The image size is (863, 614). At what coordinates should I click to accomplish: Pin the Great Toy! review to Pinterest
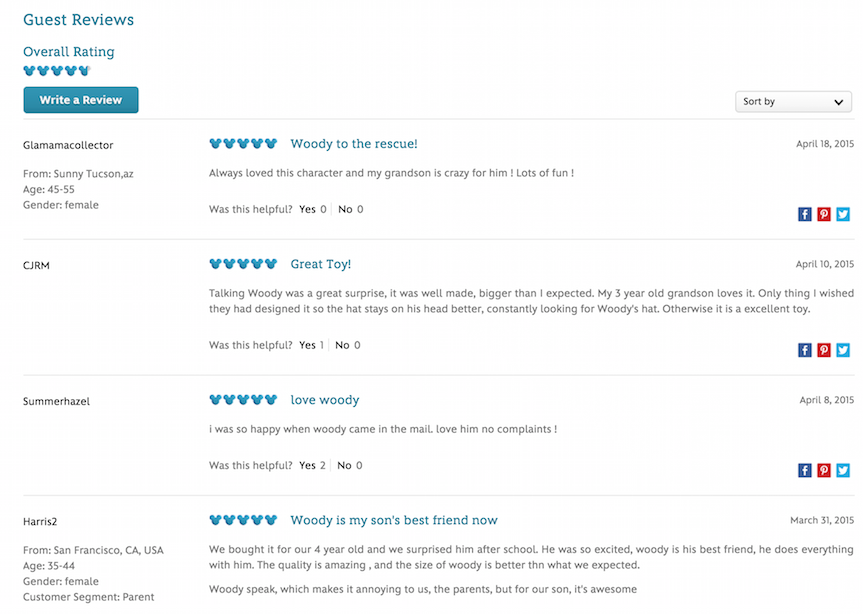tap(823, 350)
